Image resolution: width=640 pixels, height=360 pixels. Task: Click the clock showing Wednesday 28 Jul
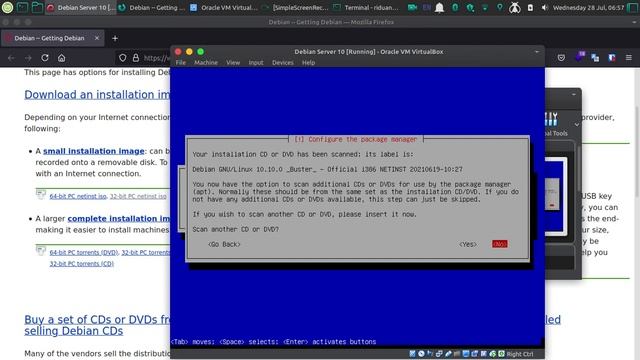(x=588, y=7)
